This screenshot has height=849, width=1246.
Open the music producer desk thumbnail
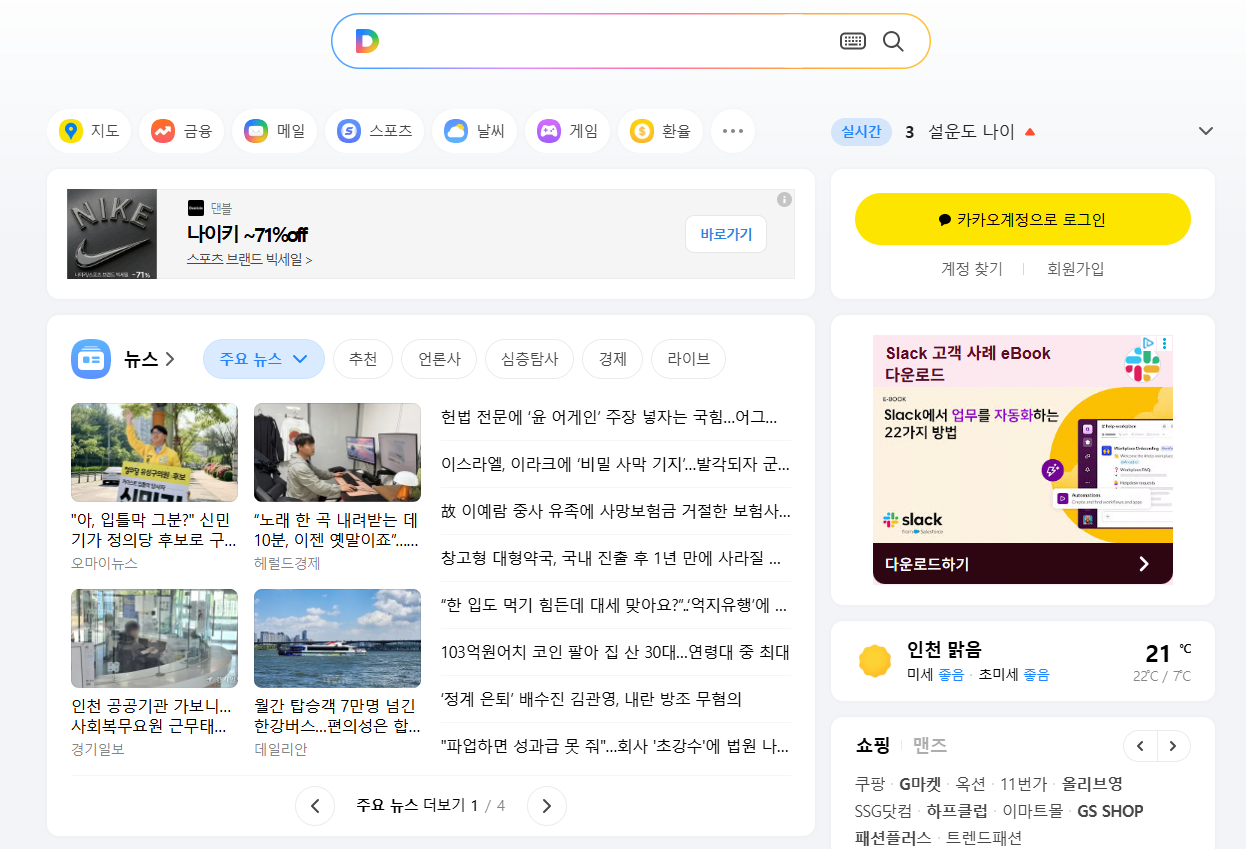(x=337, y=452)
